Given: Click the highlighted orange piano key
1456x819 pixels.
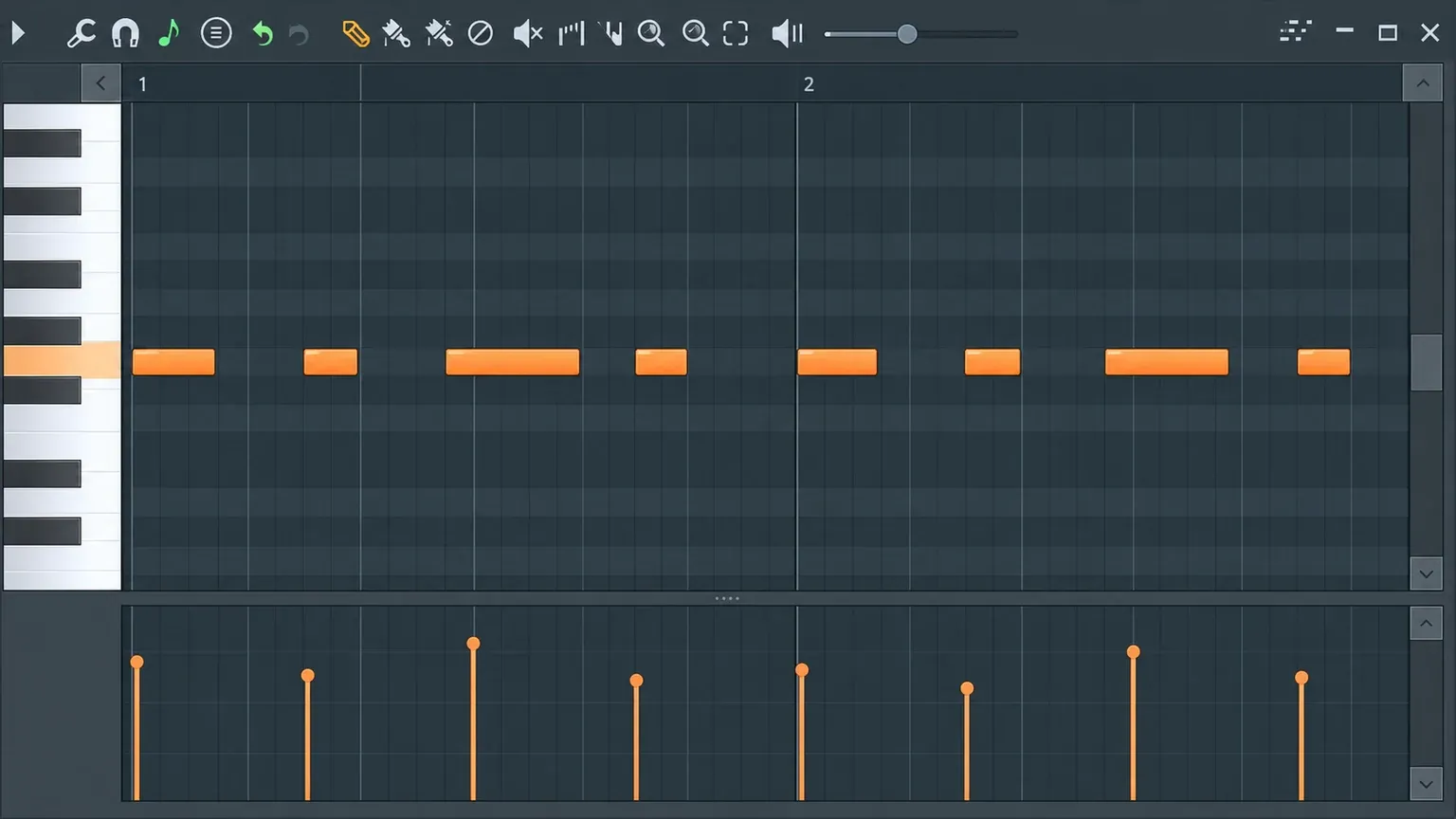Looking at the screenshot, I should tap(62, 360).
